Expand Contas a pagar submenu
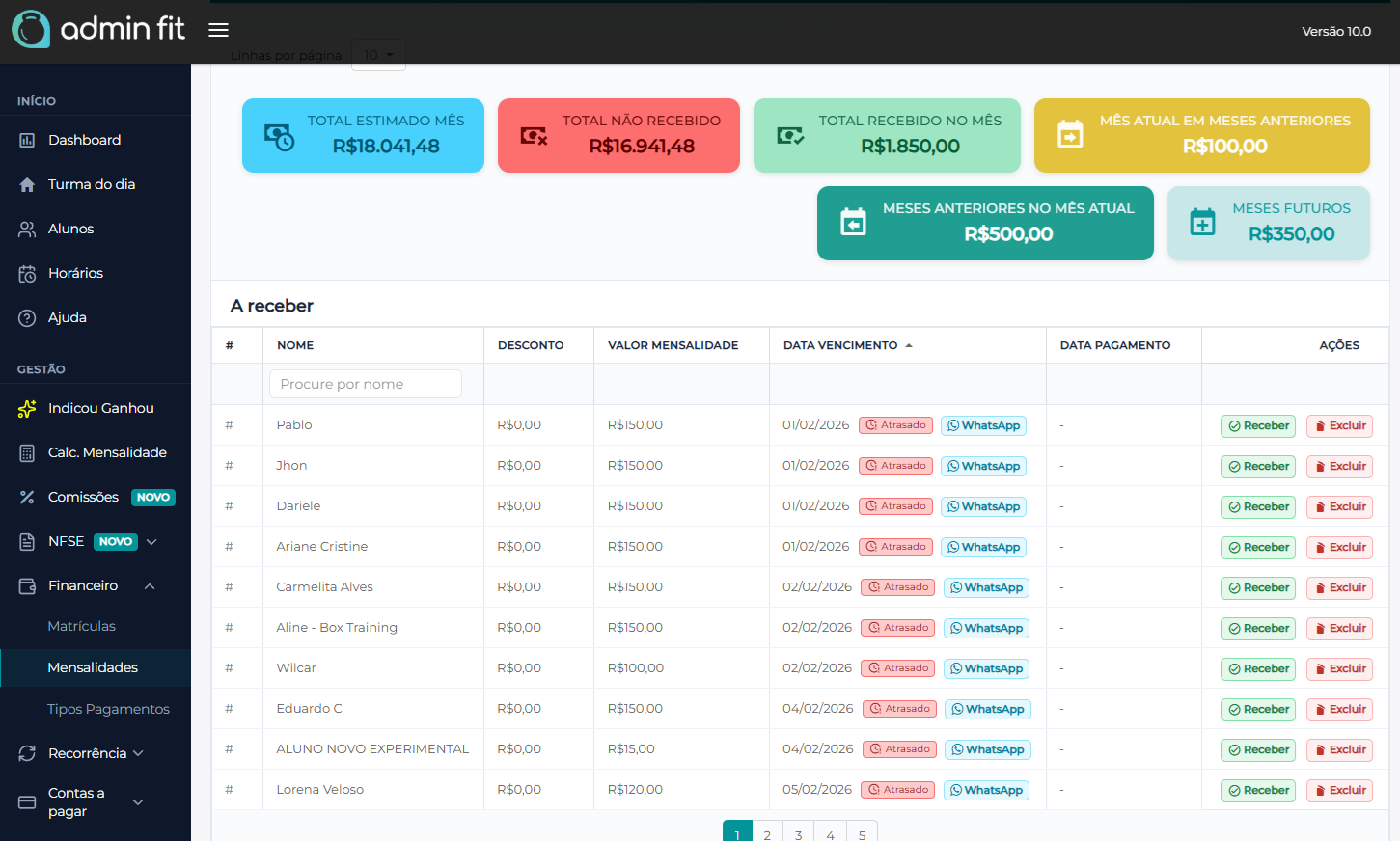This screenshot has width=1400, height=841. [x=138, y=801]
